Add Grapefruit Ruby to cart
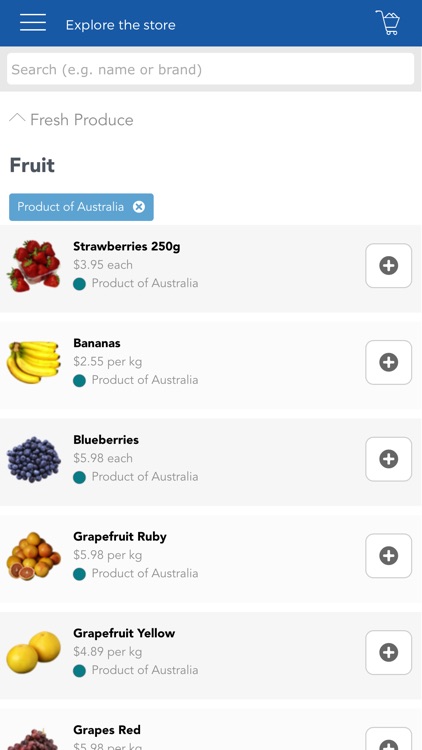 389,555
